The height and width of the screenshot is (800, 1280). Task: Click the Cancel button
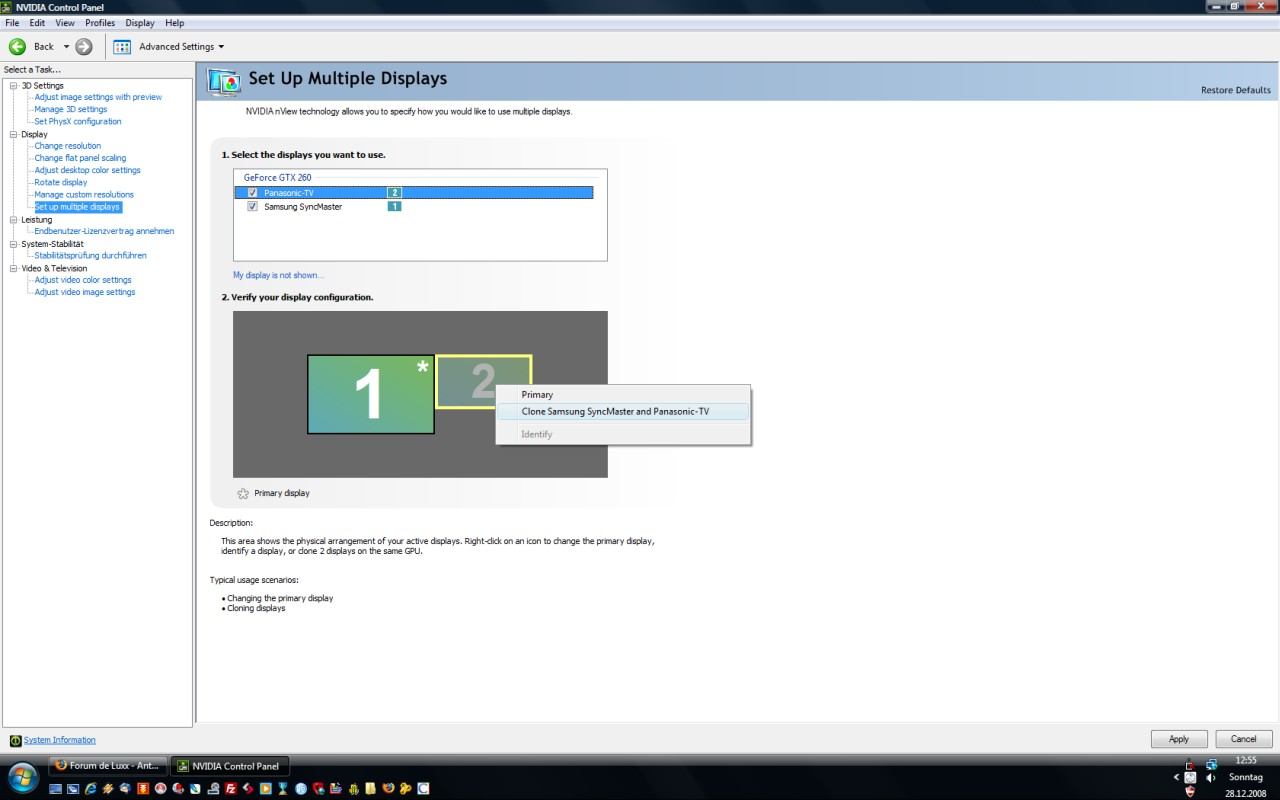(1243, 739)
